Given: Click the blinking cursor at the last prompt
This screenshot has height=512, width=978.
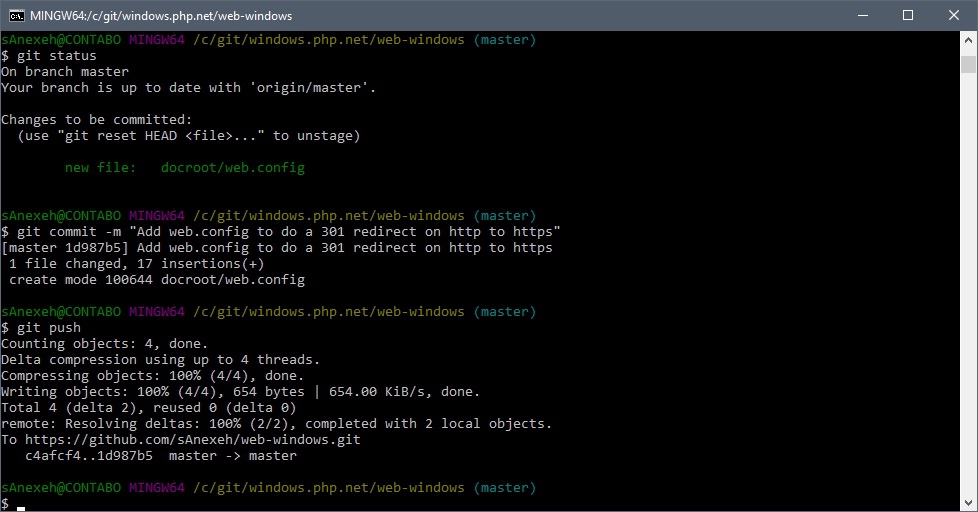Looking at the screenshot, I should 21,505.
